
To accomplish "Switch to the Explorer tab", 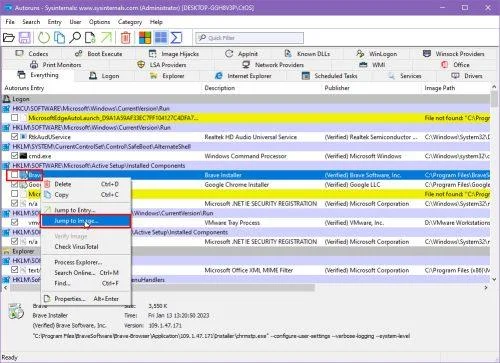I will point(167,76).
